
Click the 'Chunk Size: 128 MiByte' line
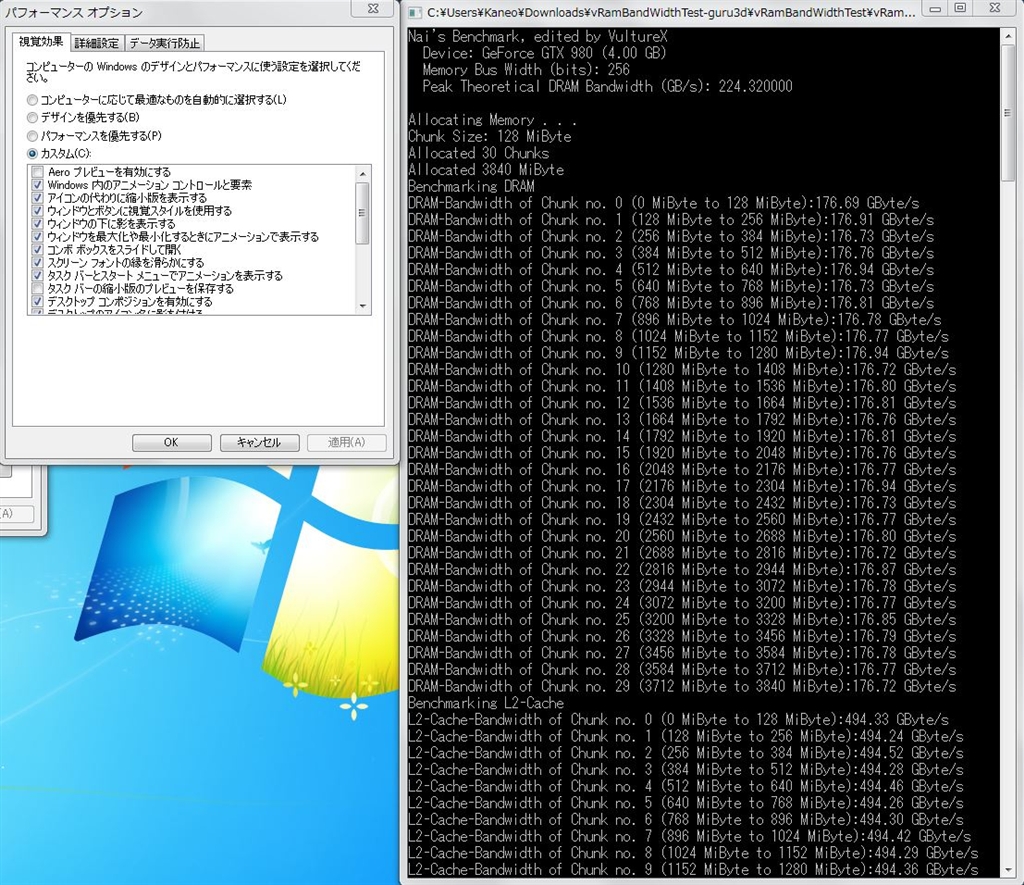coord(490,137)
